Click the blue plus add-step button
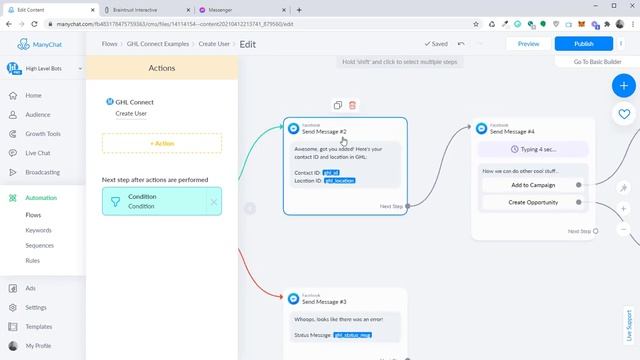This screenshot has height=360, width=640. (624, 86)
